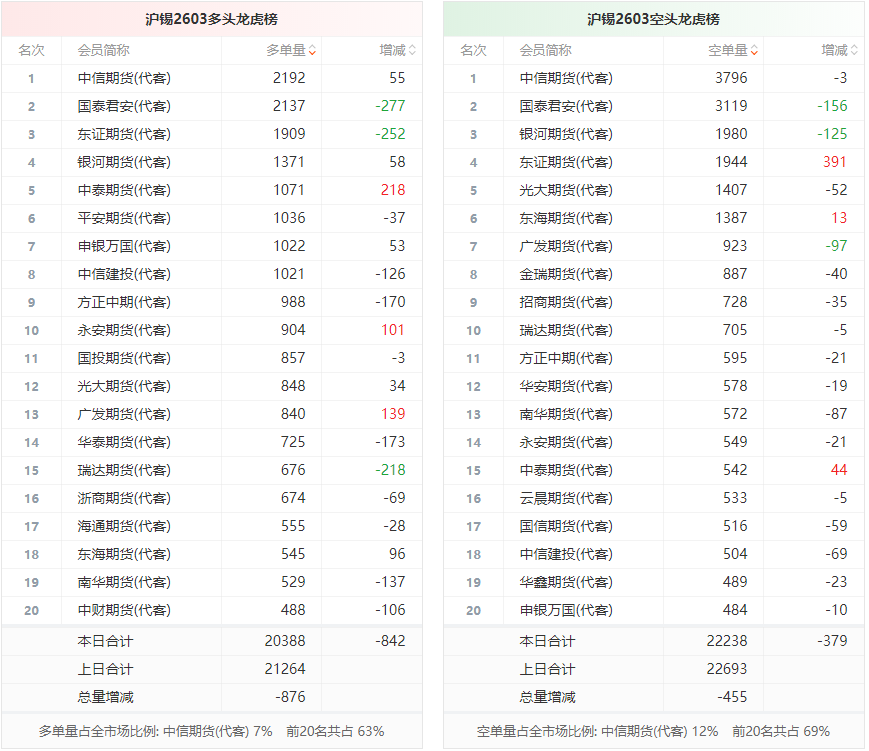Select 东证期货(代客) in short ranking
The width and height of the screenshot is (869, 751).
[566, 162]
